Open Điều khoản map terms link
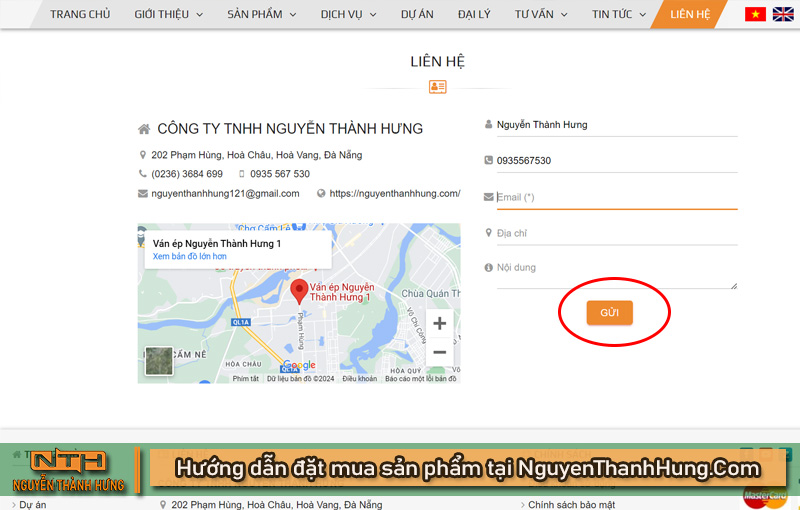This screenshot has width=800, height=510. [359, 378]
